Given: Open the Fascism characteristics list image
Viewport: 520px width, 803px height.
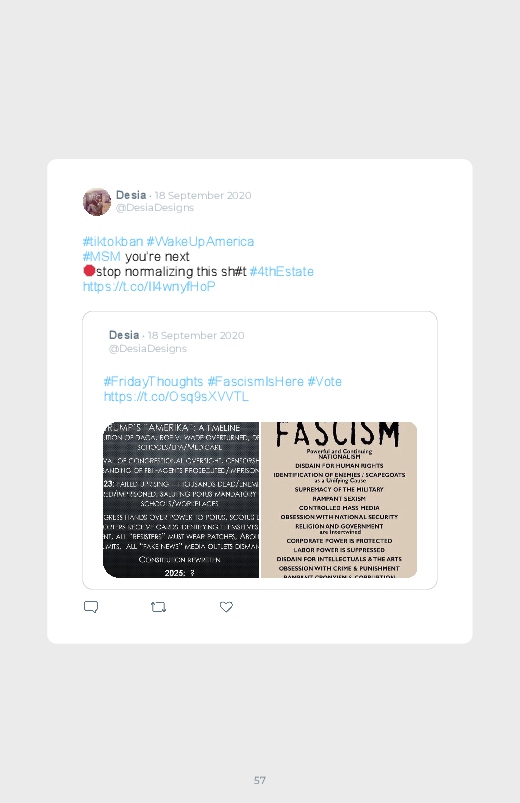Looking at the screenshot, I should tap(339, 500).
